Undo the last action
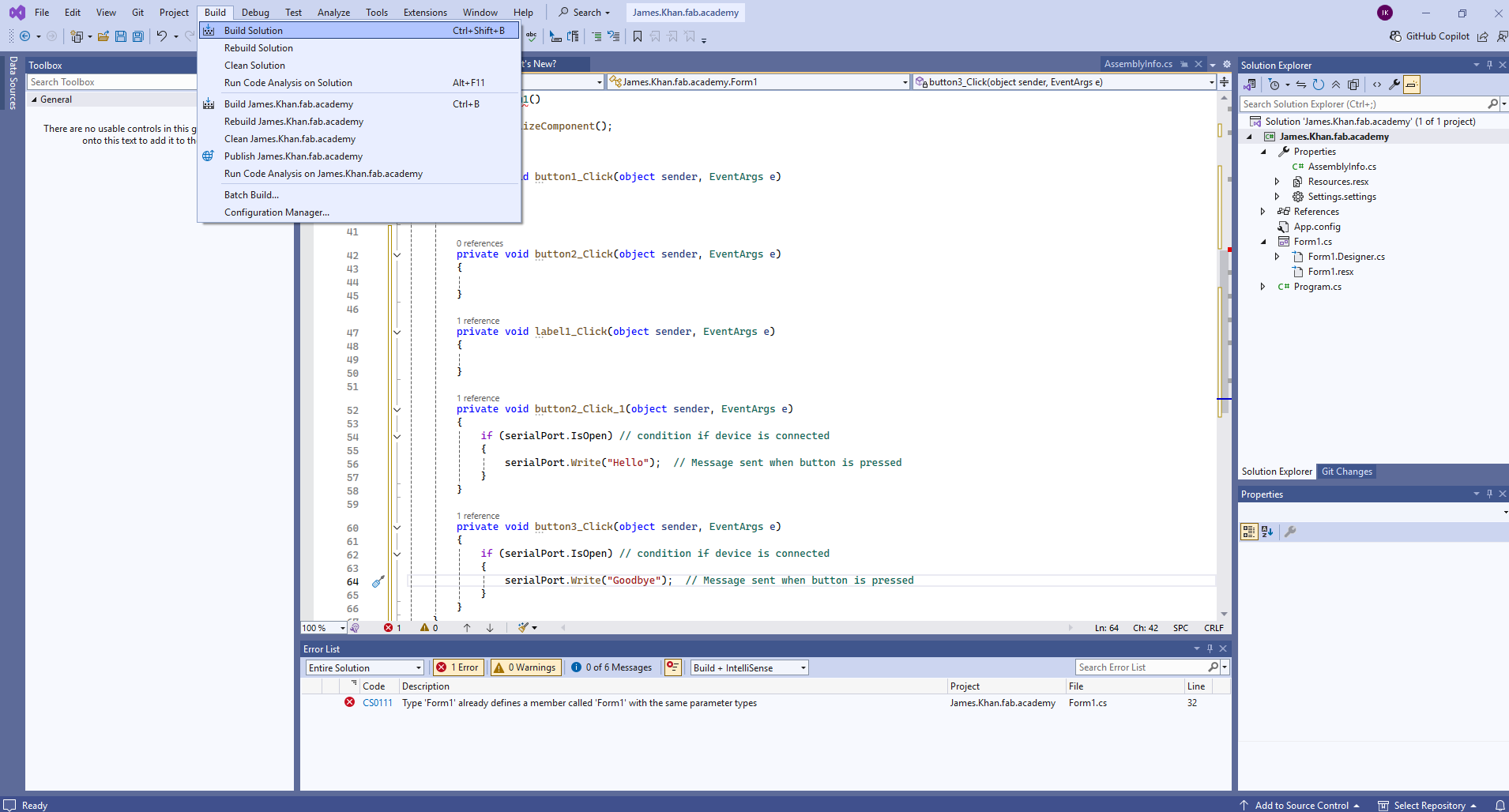Screen dimensions: 1509x812 click(x=161, y=36)
